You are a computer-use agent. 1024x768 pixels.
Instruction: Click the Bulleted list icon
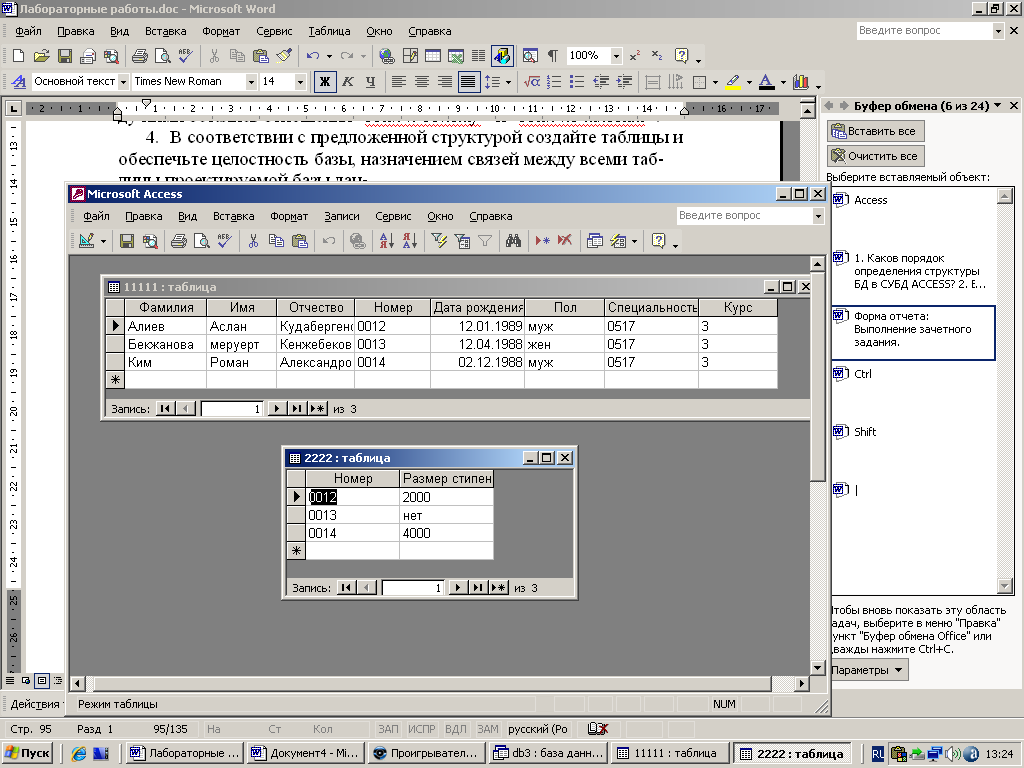[577, 82]
